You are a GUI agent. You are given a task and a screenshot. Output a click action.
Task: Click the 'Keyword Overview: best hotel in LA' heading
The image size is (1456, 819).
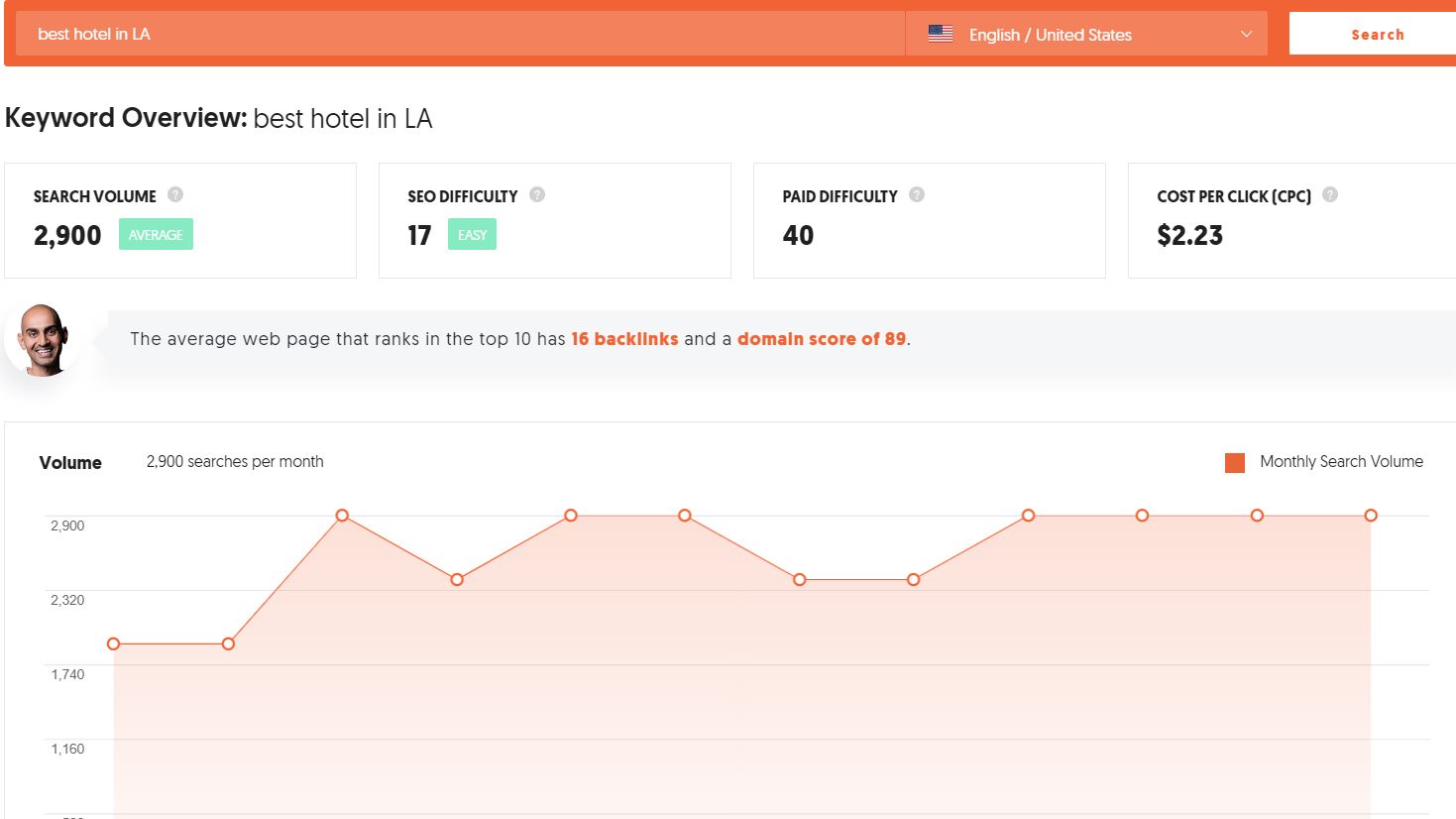[219, 118]
